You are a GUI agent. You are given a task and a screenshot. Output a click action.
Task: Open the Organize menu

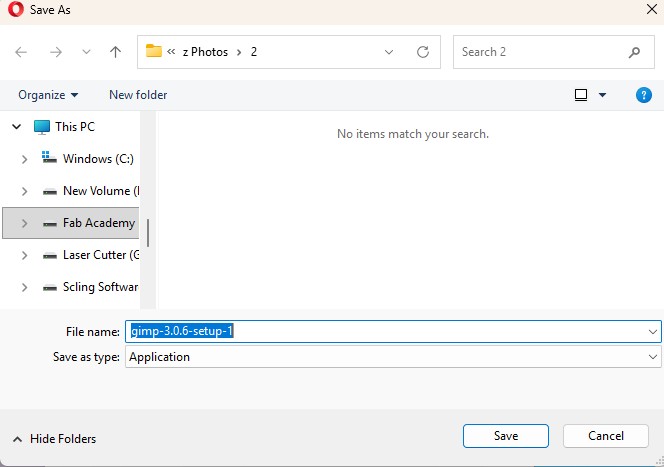(48, 95)
